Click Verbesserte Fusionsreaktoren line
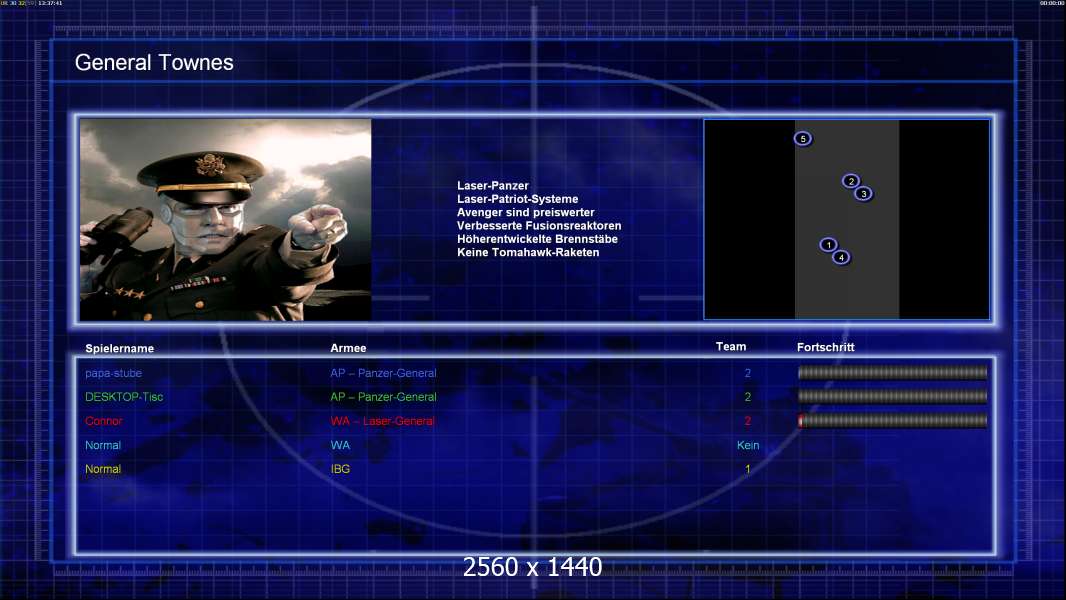The width and height of the screenshot is (1066, 600). coord(539,226)
